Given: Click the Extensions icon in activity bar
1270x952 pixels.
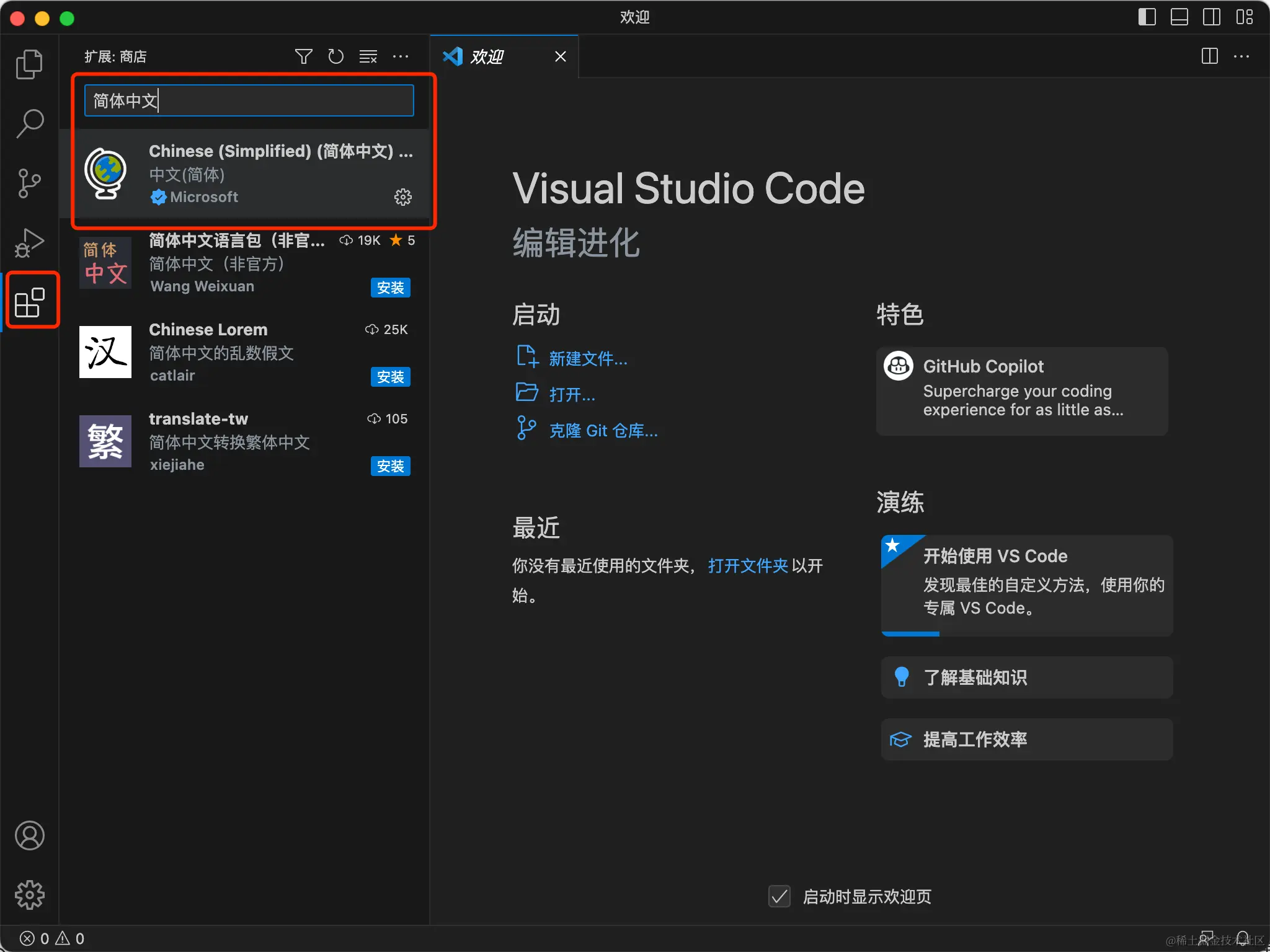Looking at the screenshot, I should 30,302.
